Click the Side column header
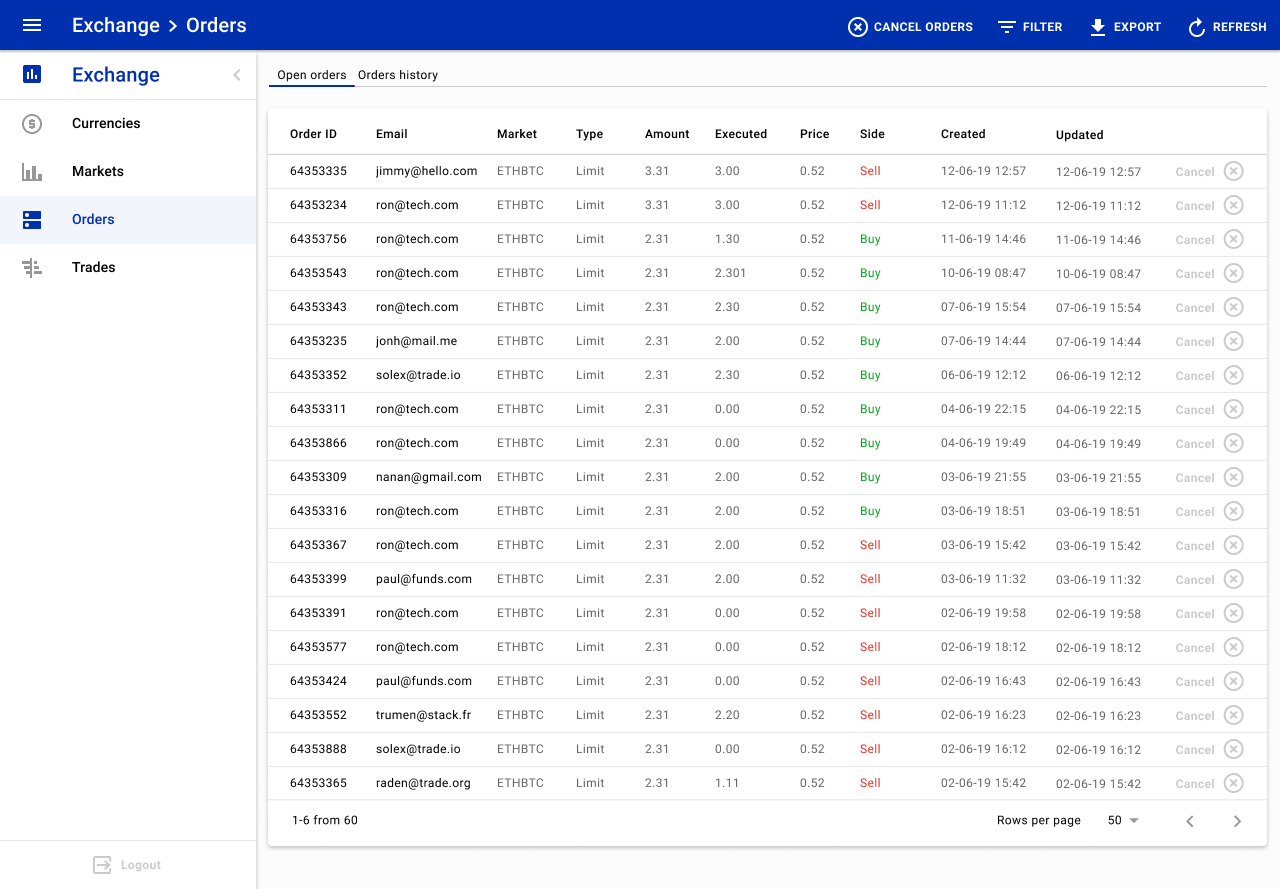 872,134
